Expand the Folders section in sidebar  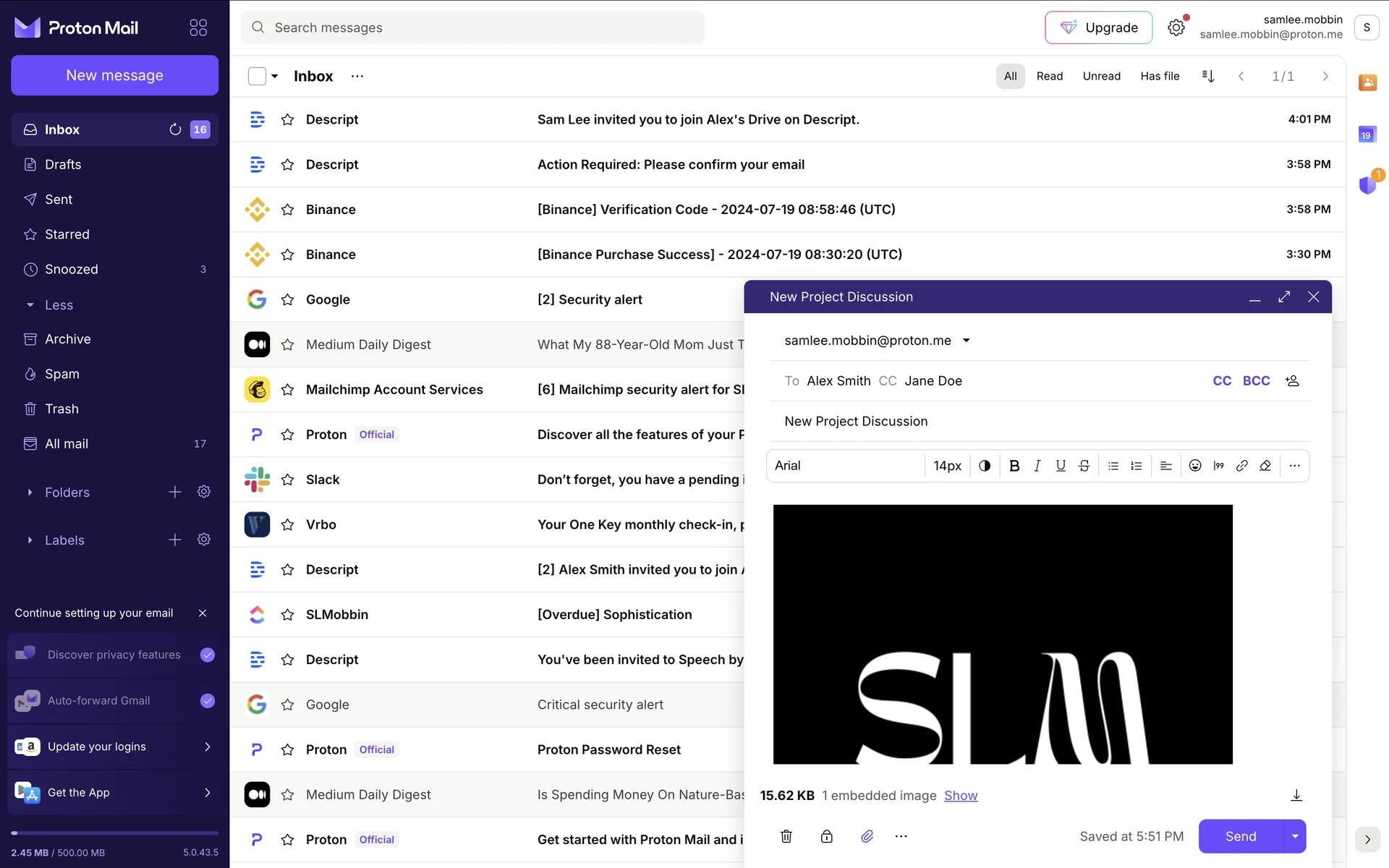pyautogui.click(x=30, y=493)
